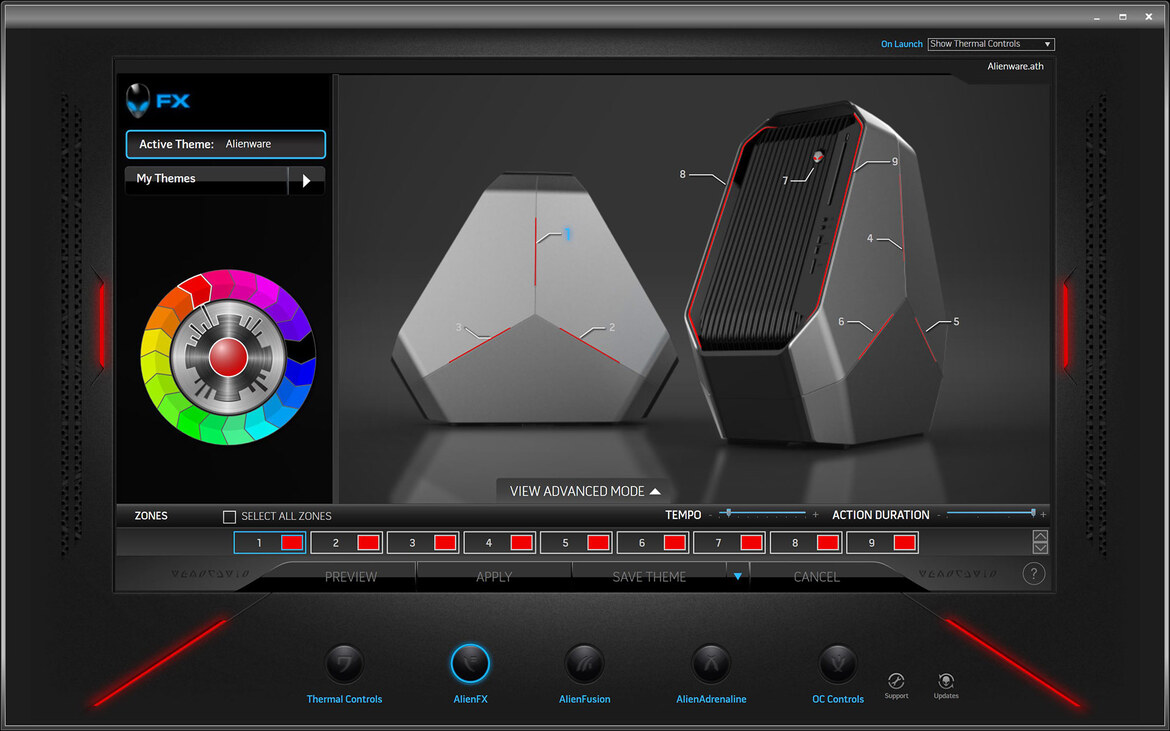The height and width of the screenshot is (731, 1170).
Task: Click zone 5 red color swatch
Action: (x=598, y=542)
